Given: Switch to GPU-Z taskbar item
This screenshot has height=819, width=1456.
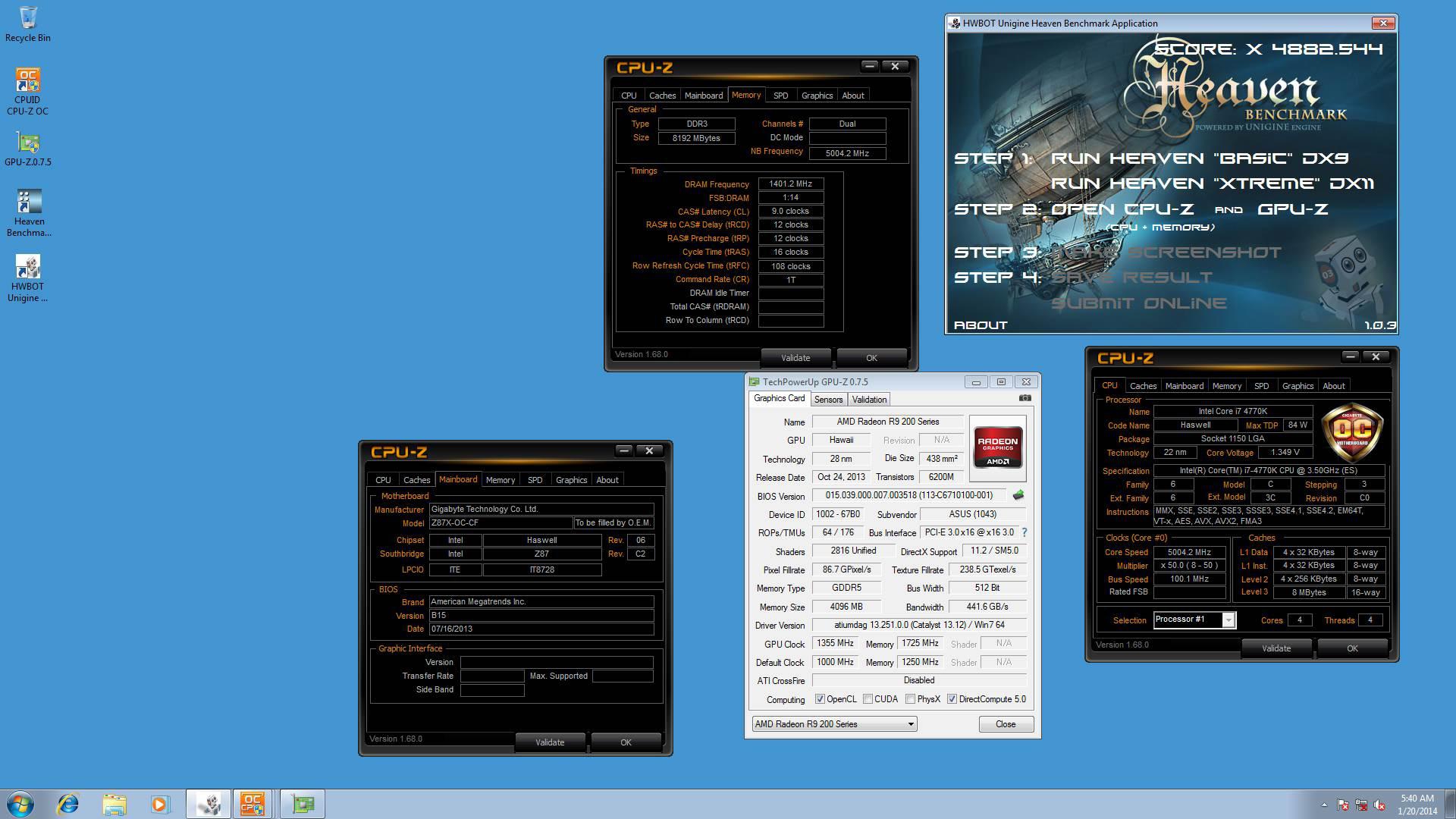Looking at the screenshot, I should click(303, 804).
